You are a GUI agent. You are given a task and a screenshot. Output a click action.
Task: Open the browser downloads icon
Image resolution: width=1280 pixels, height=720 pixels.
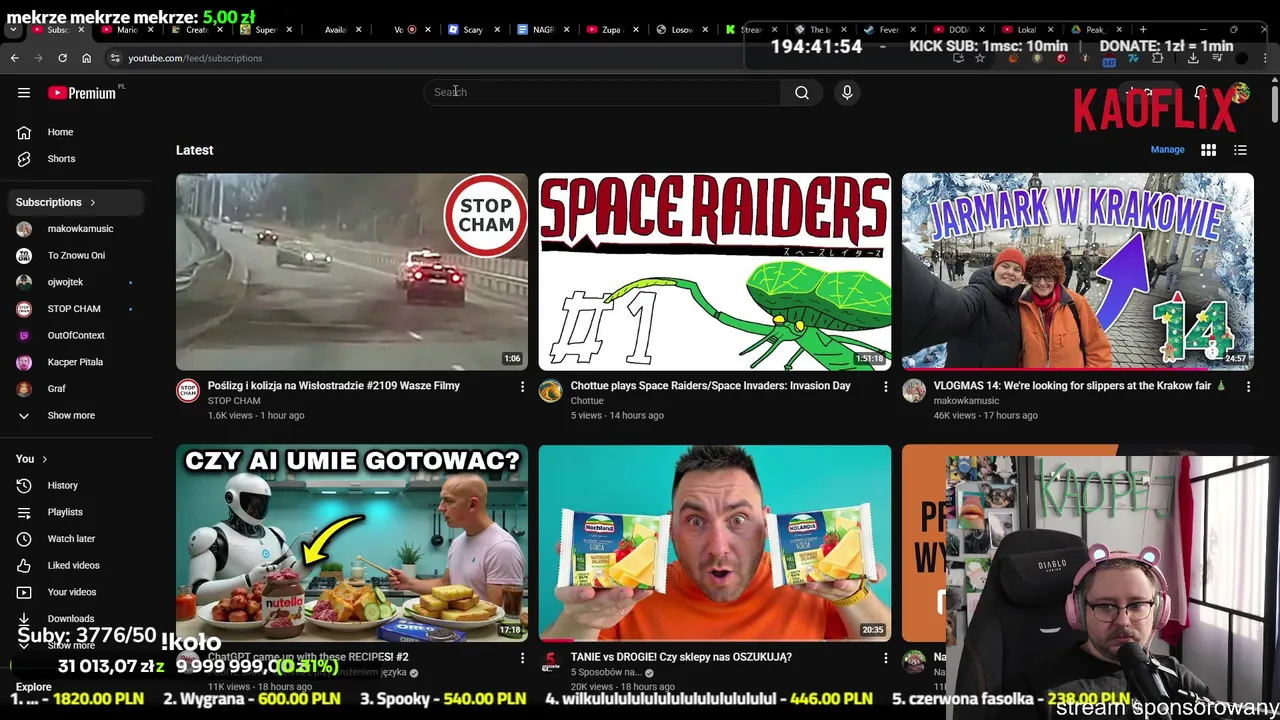tap(1193, 58)
